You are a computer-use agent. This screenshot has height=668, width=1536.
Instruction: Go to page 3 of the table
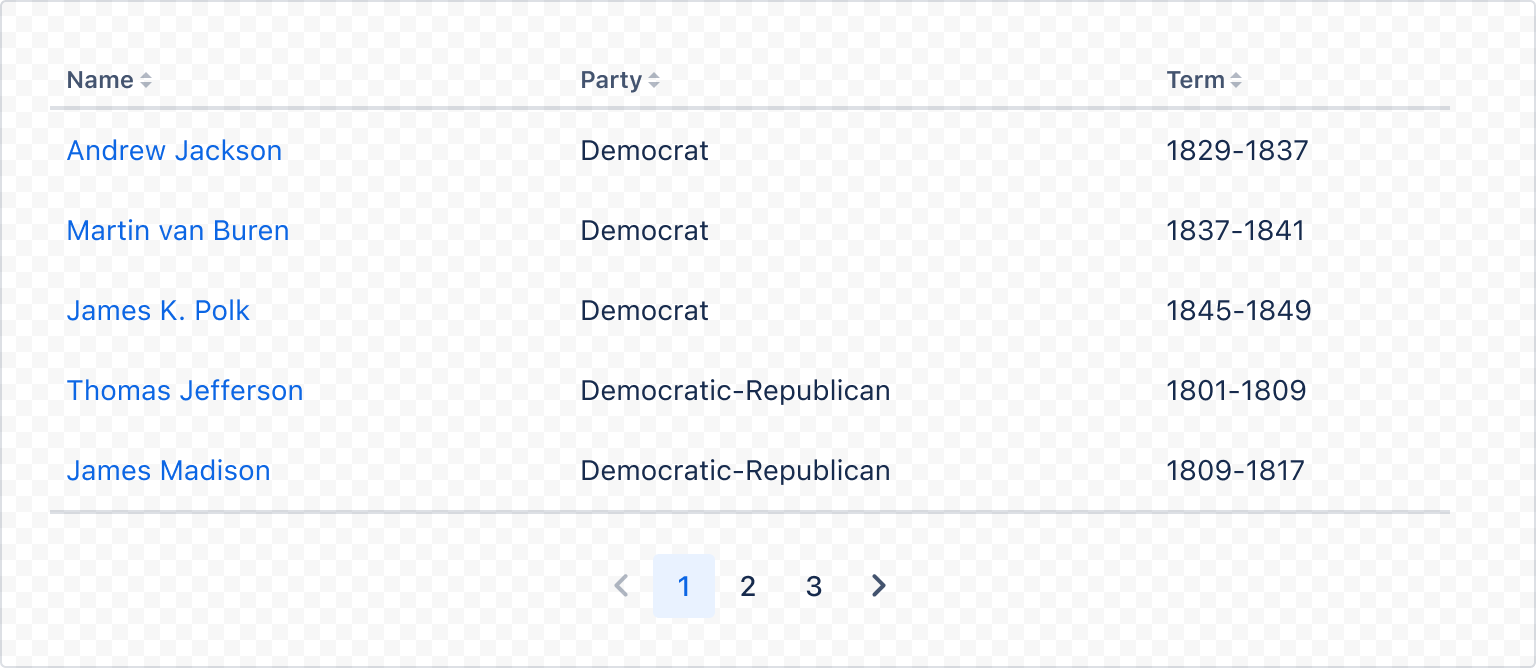(x=813, y=586)
